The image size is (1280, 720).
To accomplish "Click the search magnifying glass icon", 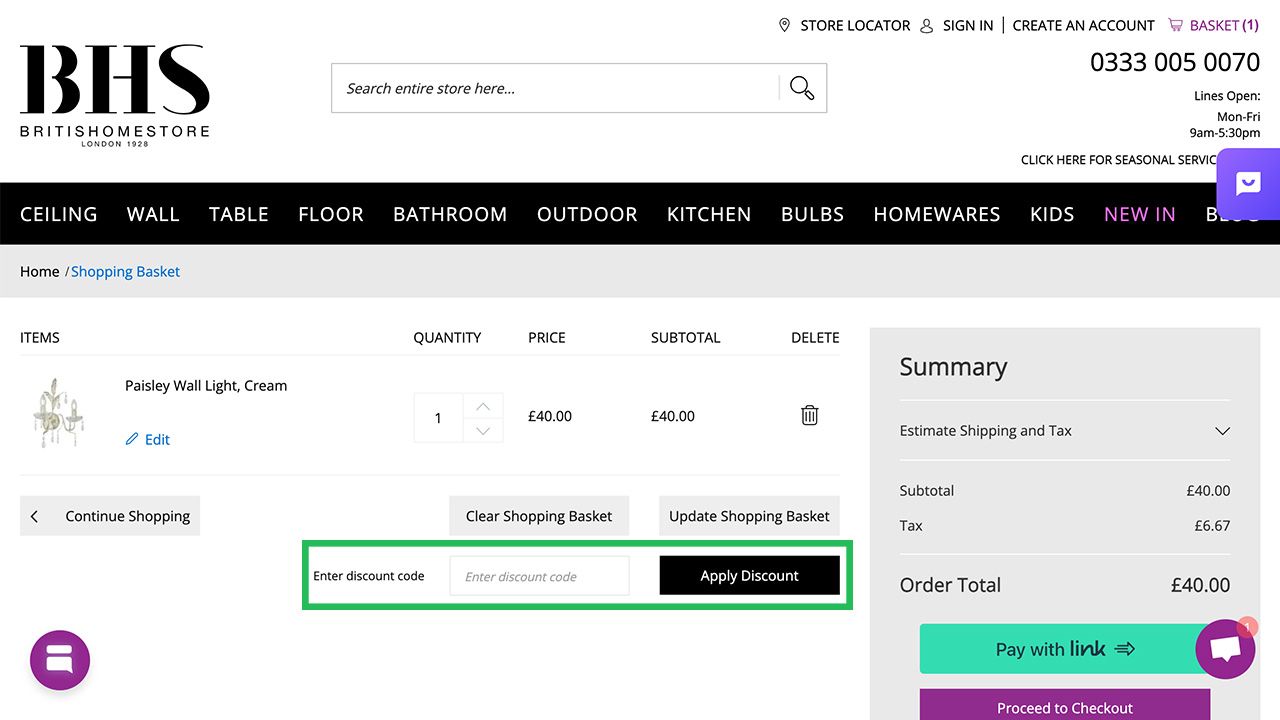I will (802, 88).
